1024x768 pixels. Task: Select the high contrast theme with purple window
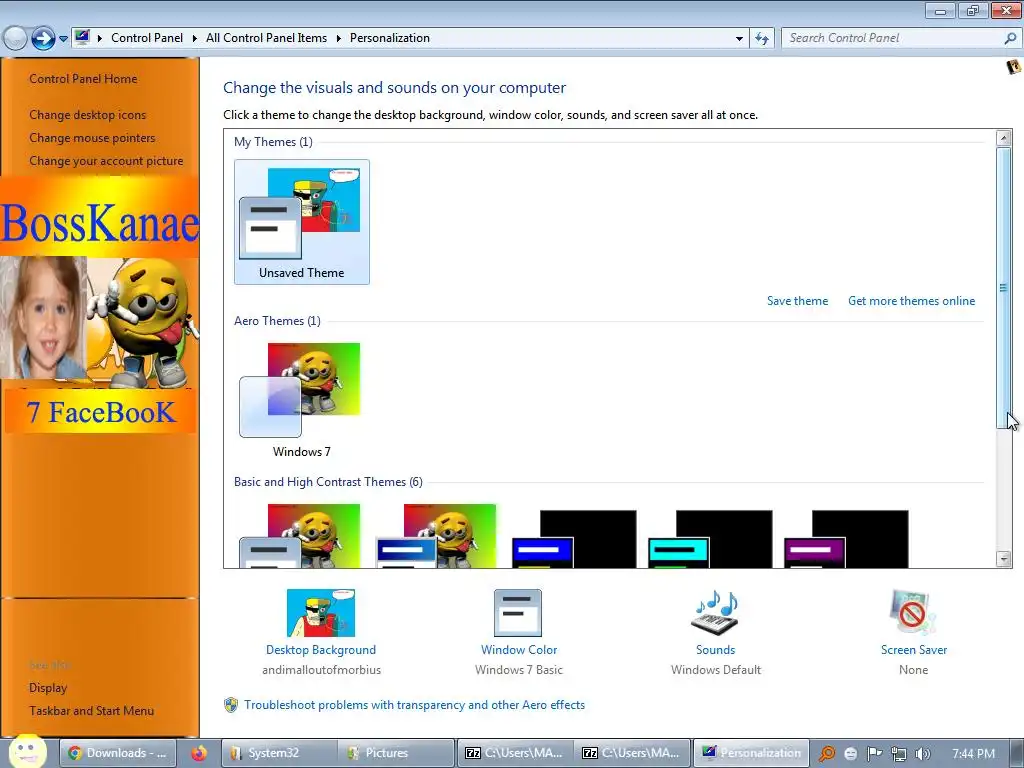tap(846, 539)
